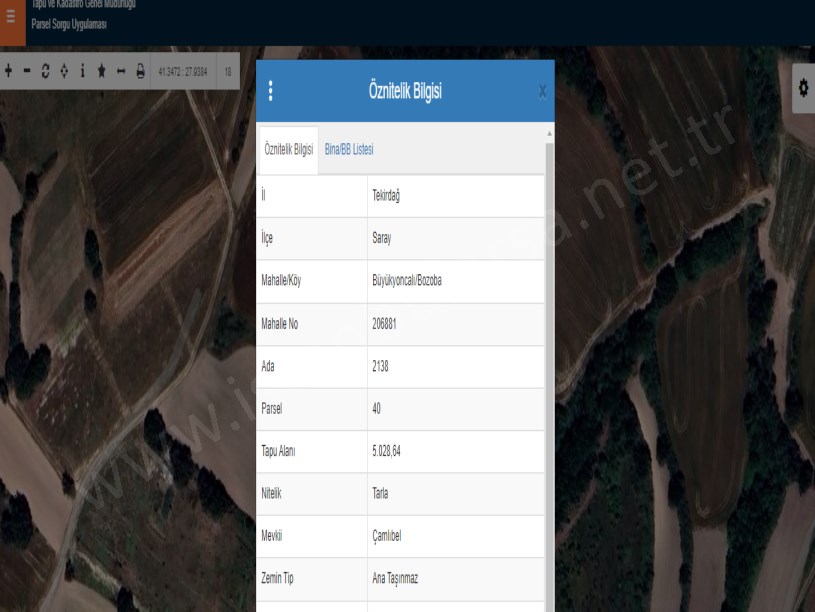Click the scrollbar up arrow in panel

[x=548, y=133]
